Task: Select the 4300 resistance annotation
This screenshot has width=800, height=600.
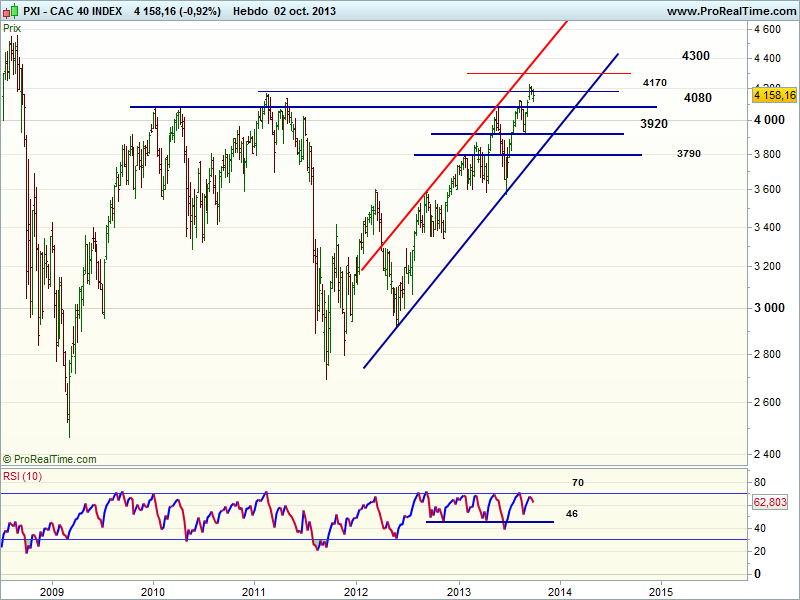Action: point(696,56)
